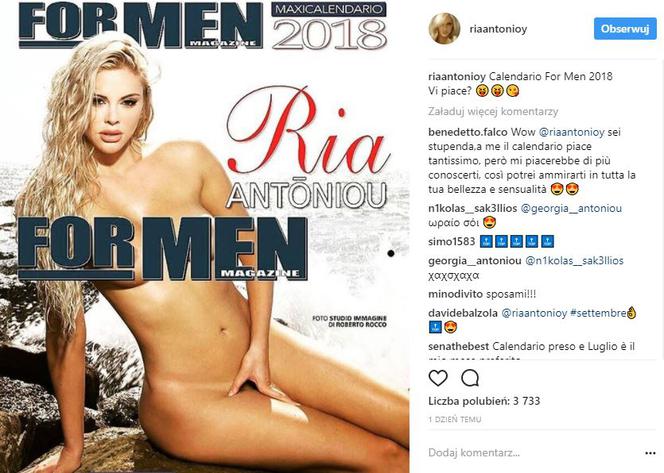Open the three-dot more options menu
664x473 pixels.
pos(650,453)
